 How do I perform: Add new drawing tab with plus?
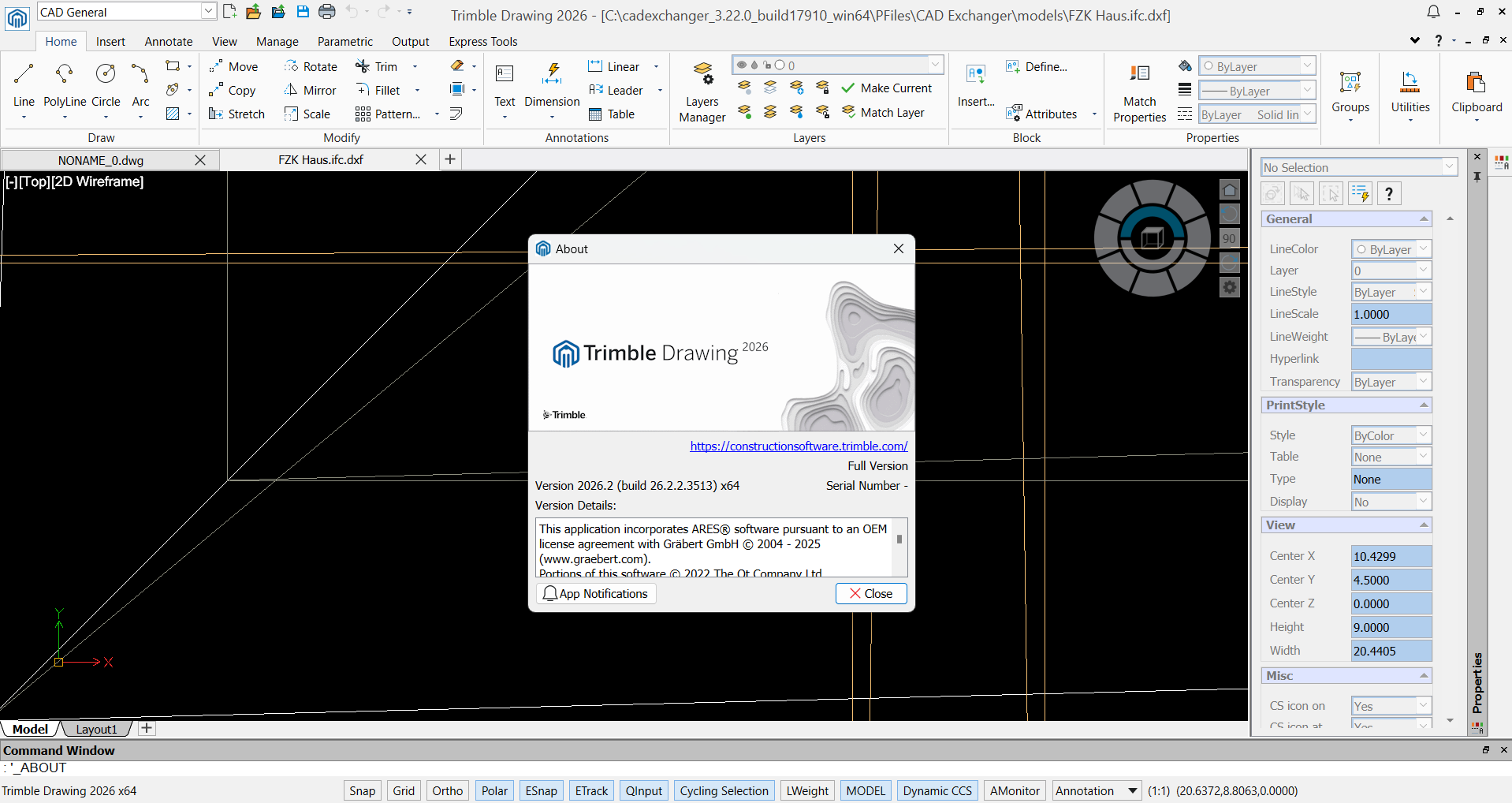pos(450,159)
